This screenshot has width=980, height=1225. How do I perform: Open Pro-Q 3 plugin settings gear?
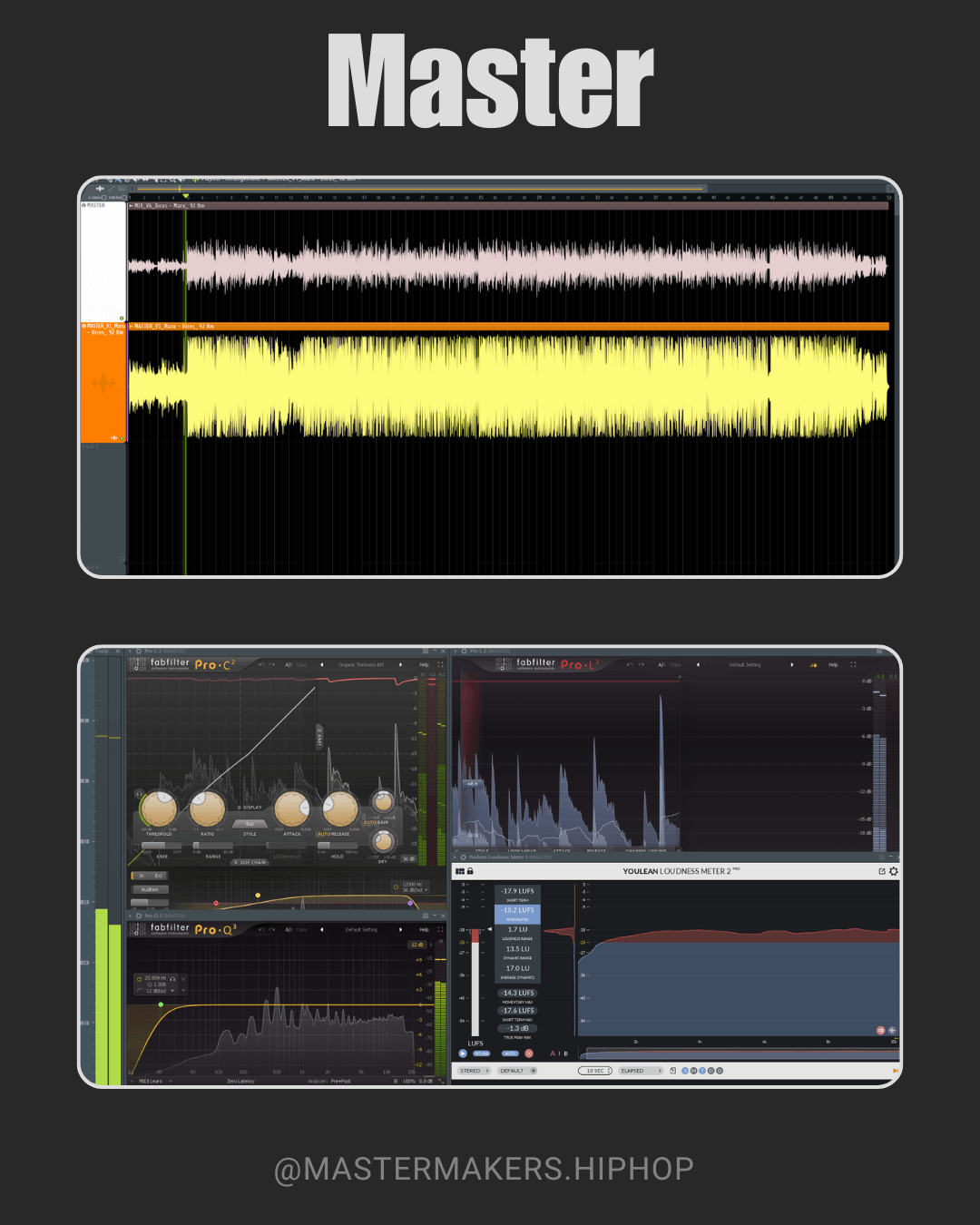(x=139, y=916)
